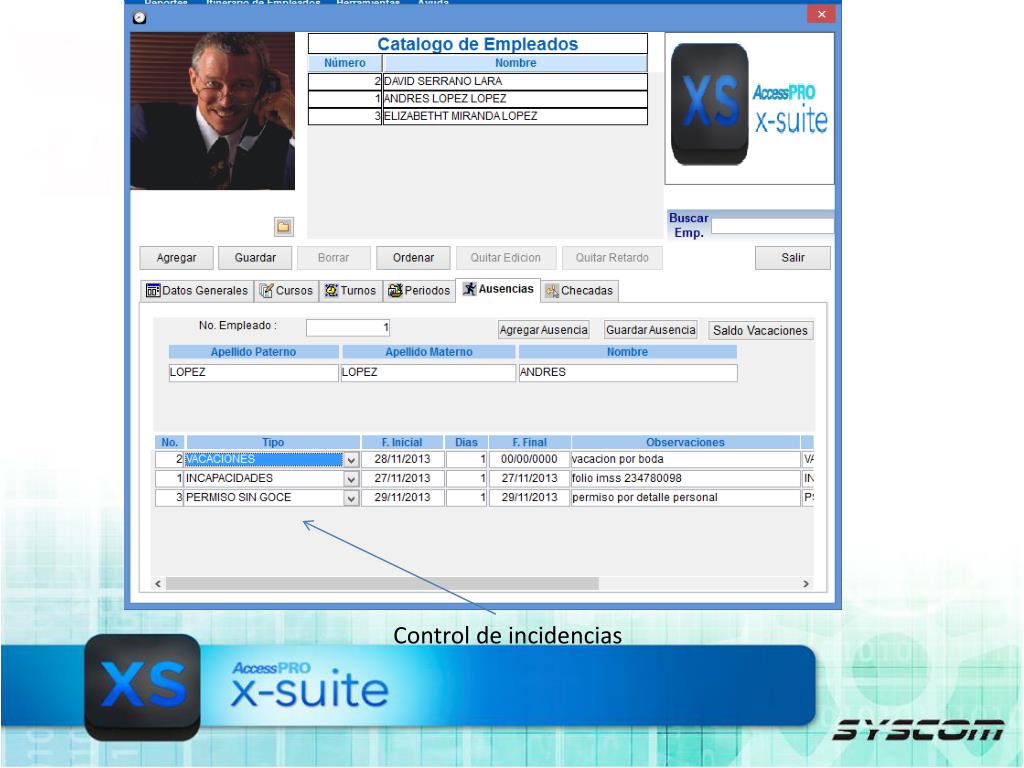Switch to the Cursos tab
1024x768 pixels.
point(287,291)
